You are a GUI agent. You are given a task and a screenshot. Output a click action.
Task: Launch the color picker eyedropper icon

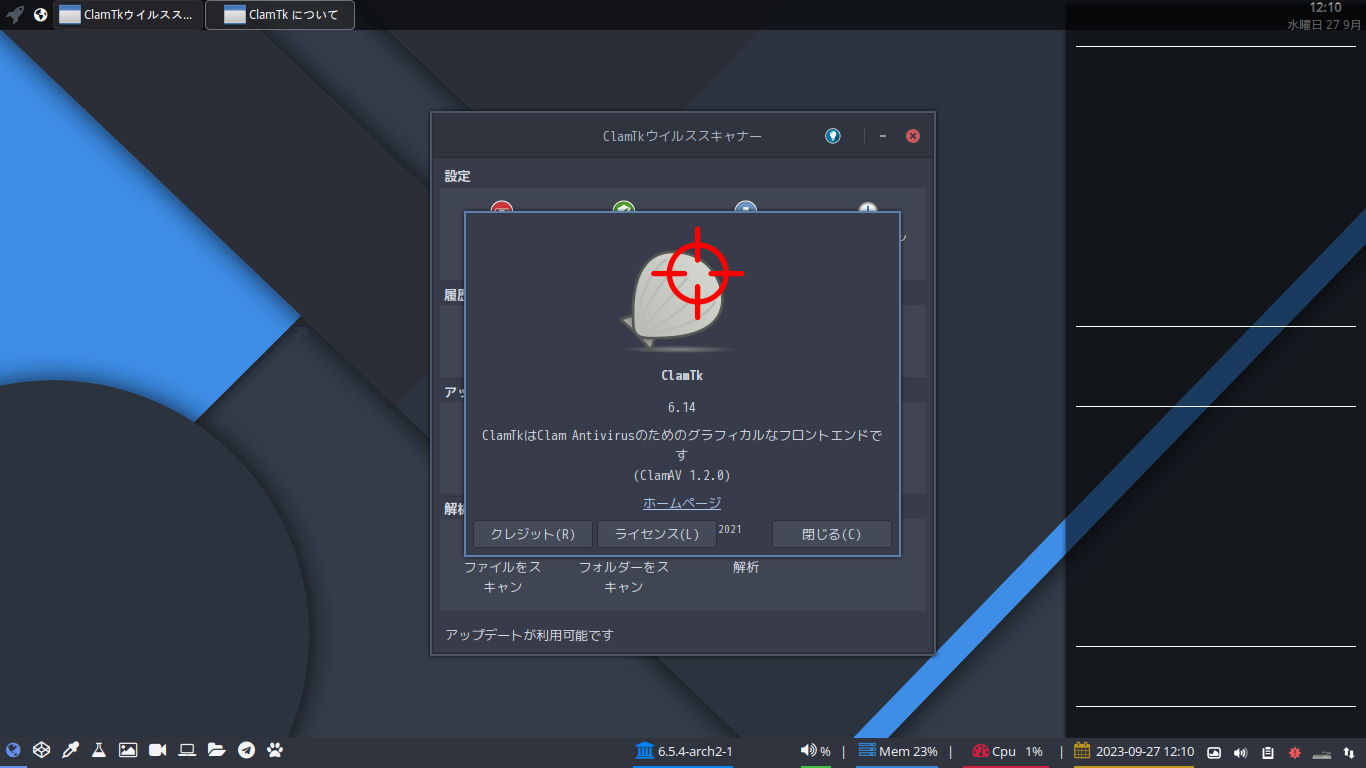(x=70, y=750)
